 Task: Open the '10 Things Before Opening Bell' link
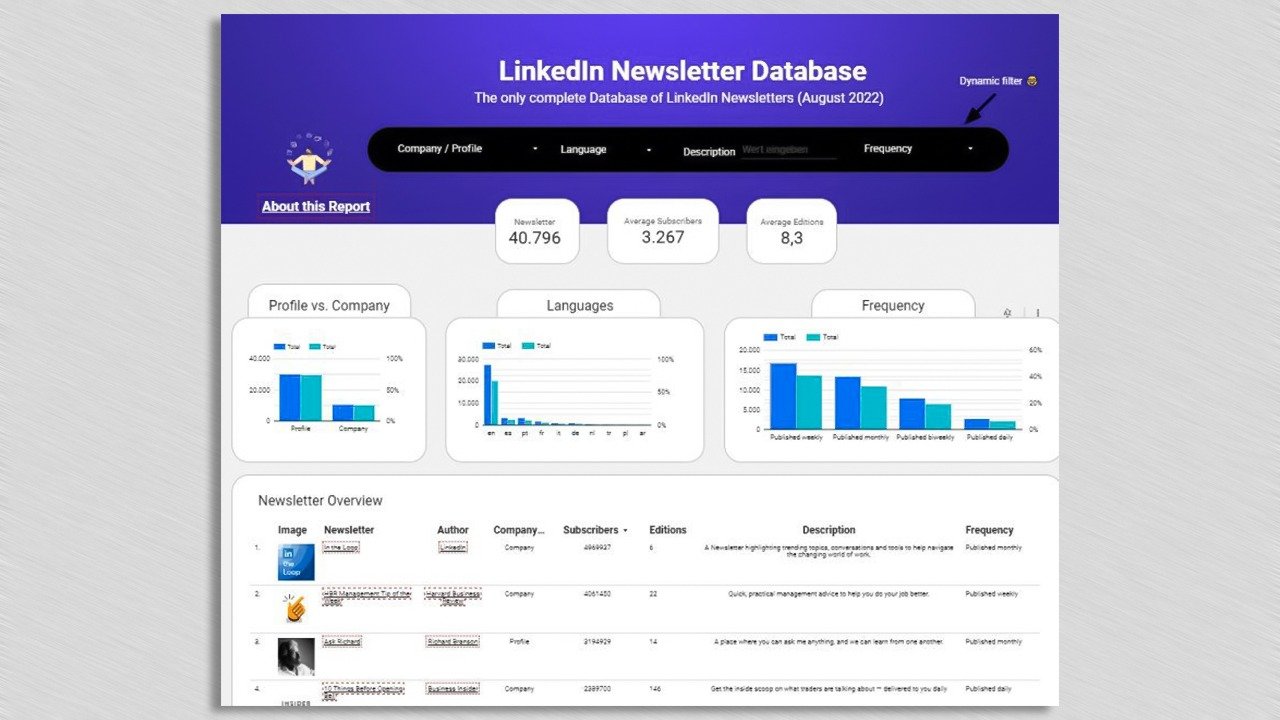pos(363,692)
